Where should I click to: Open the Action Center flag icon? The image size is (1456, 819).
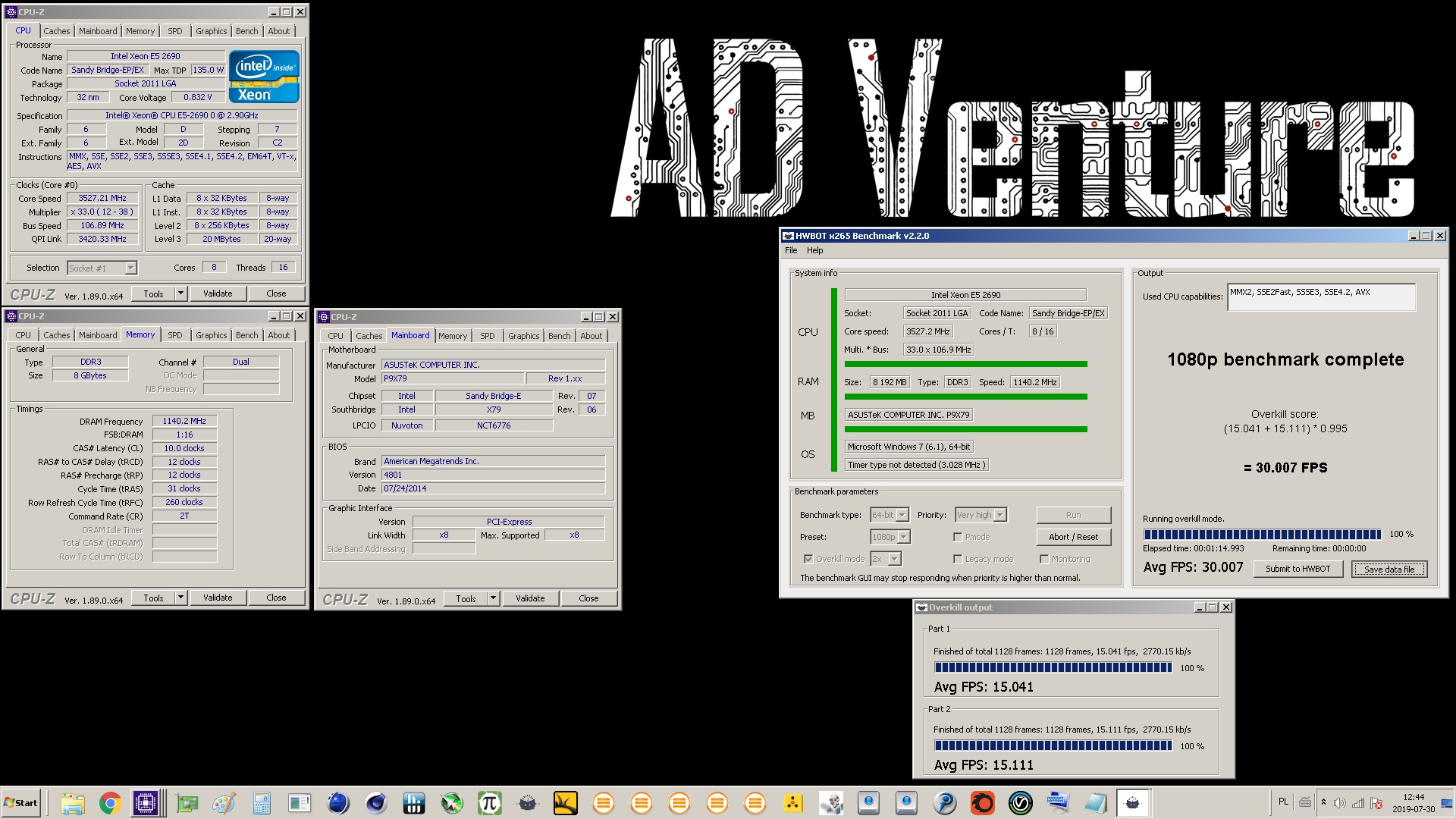click(x=1376, y=803)
